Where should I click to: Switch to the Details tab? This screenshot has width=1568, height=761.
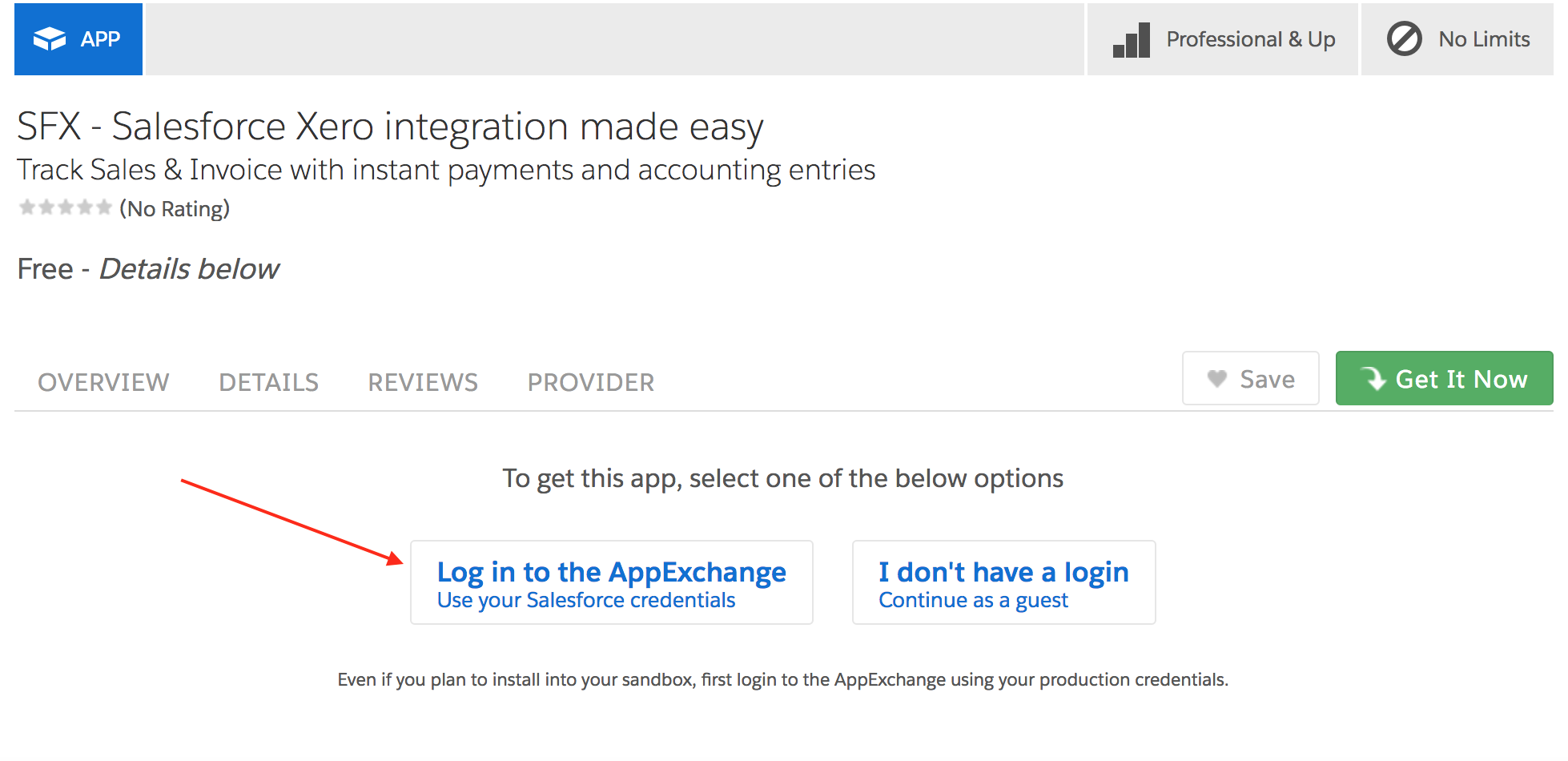coord(269,383)
